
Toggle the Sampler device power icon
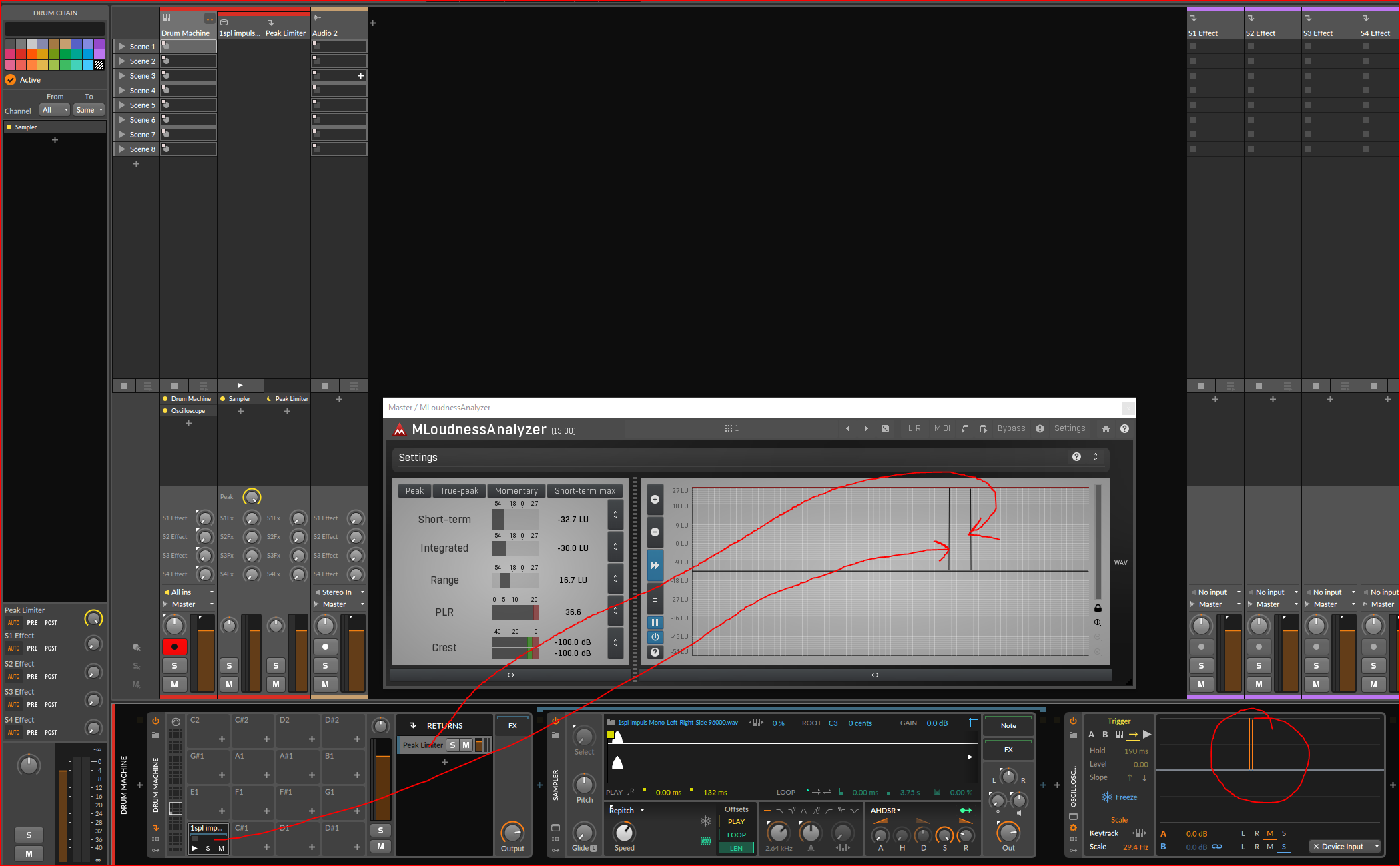555,721
